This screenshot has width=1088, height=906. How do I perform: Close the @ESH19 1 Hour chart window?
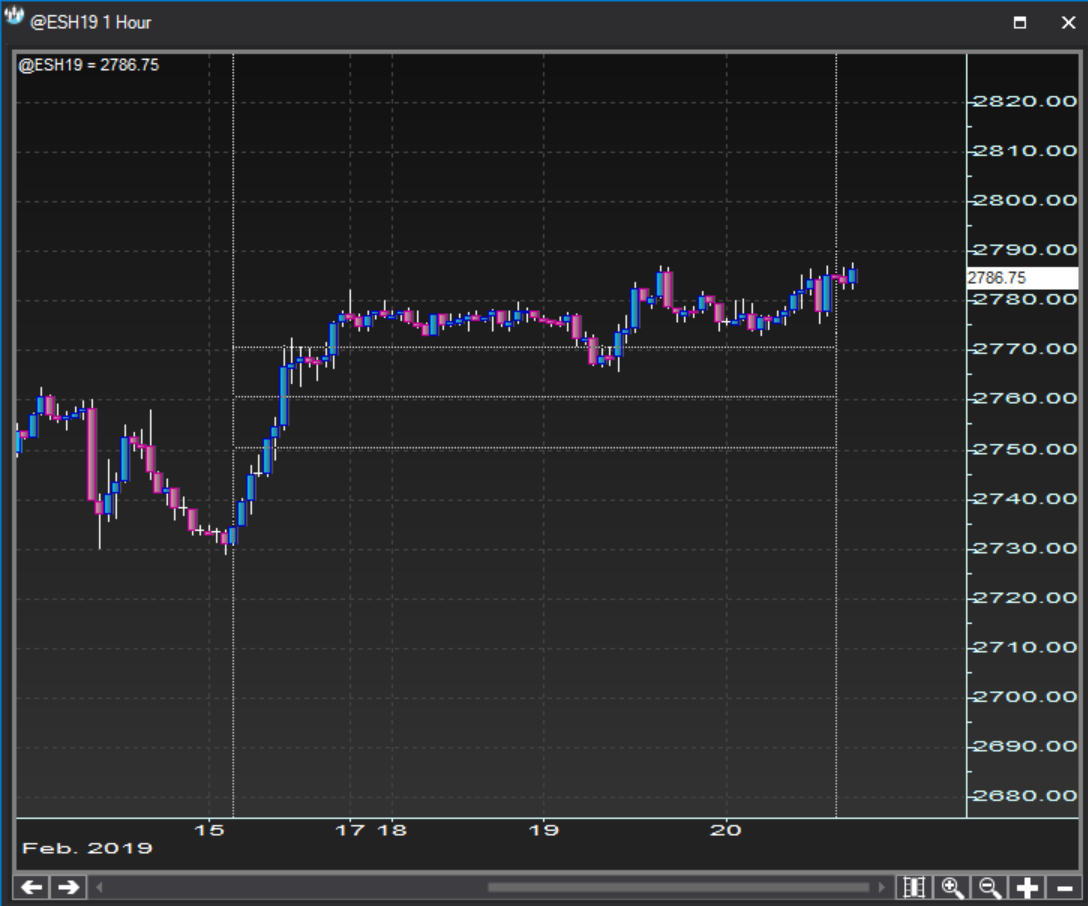point(1066,22)
